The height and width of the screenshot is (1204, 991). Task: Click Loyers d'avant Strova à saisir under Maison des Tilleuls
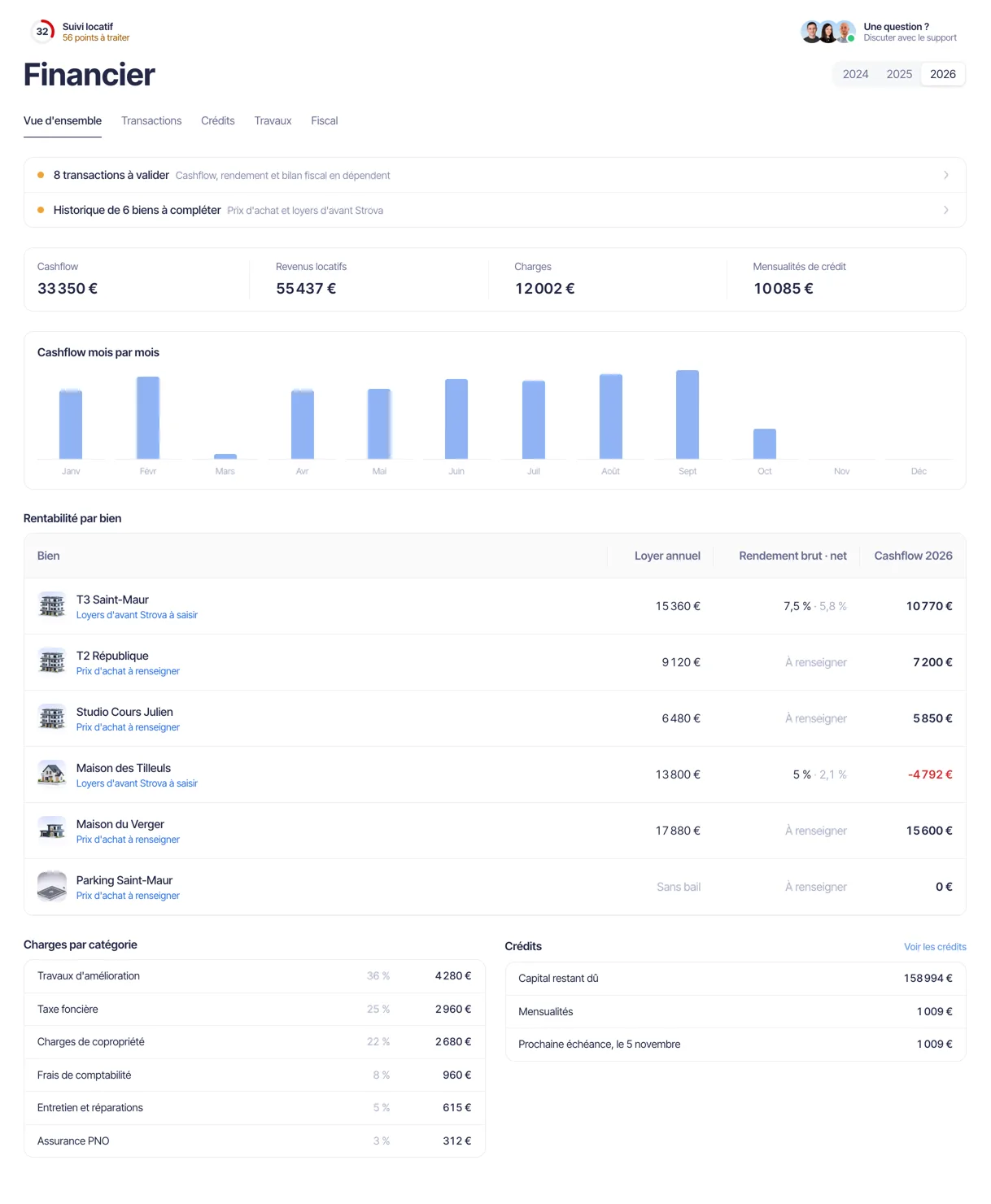(137, 783)
